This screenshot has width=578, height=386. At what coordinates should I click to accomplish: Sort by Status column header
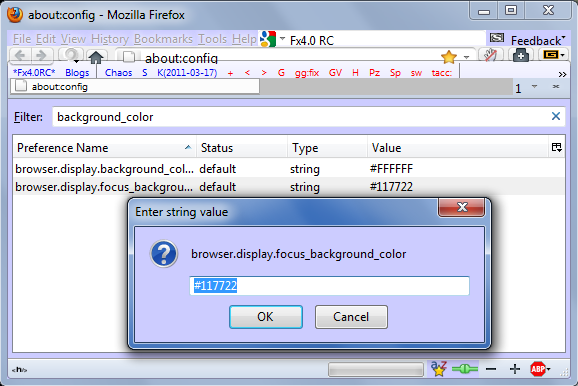pos(242,148)
